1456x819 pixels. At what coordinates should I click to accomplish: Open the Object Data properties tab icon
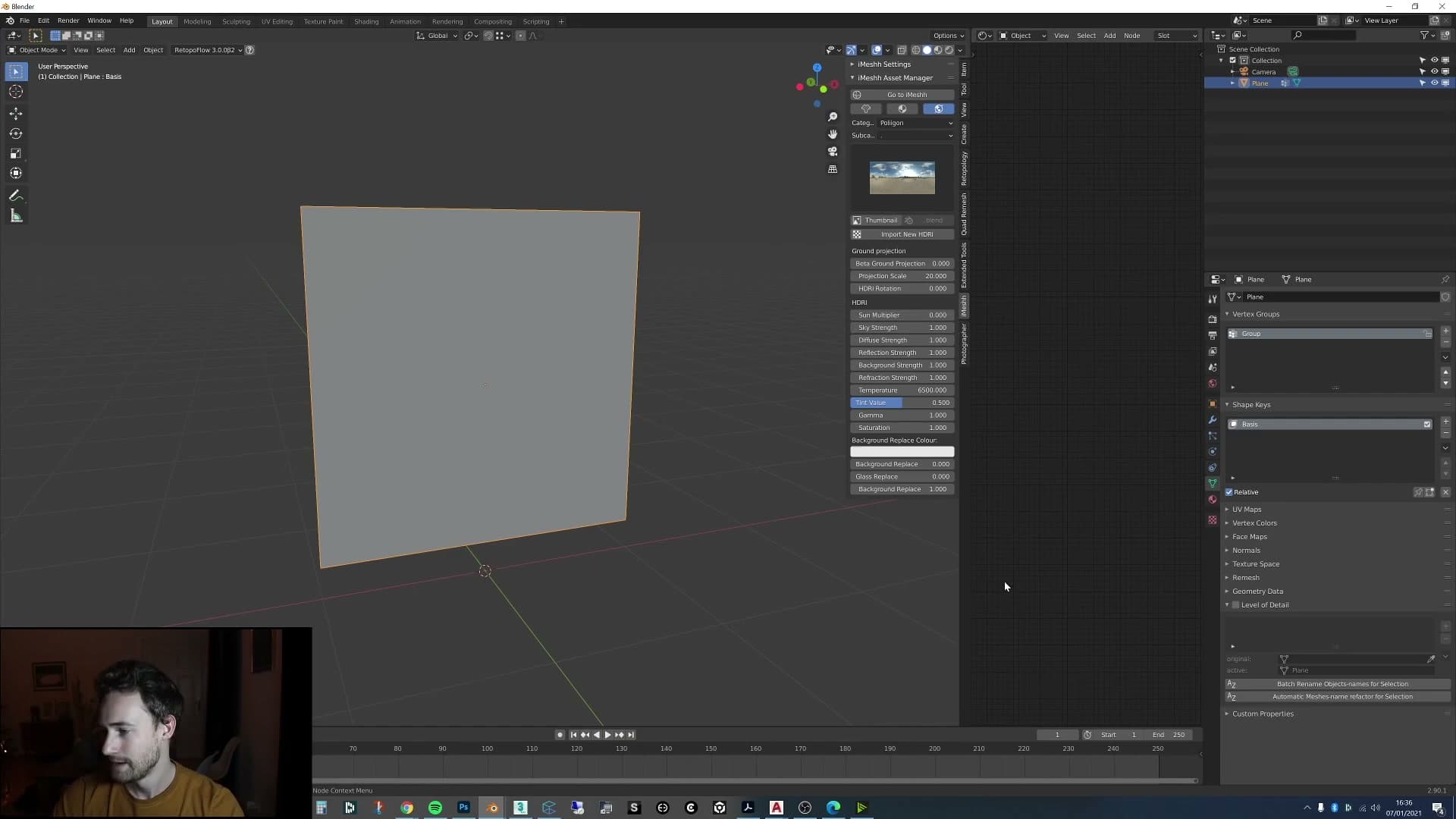click(1213, 484)
